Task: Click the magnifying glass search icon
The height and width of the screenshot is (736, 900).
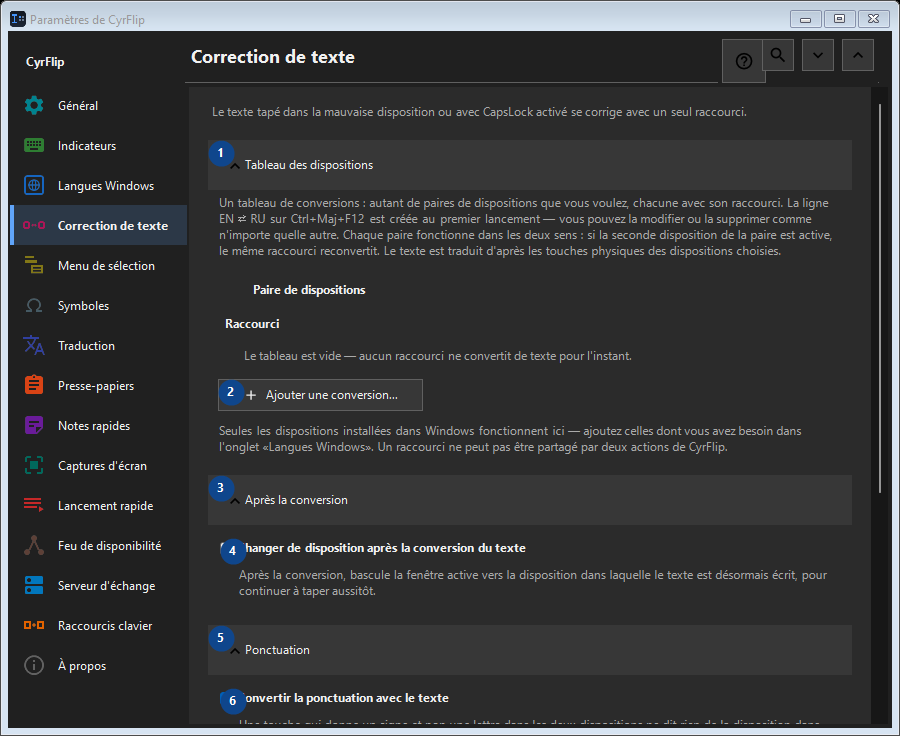Action: click(778, 55)
